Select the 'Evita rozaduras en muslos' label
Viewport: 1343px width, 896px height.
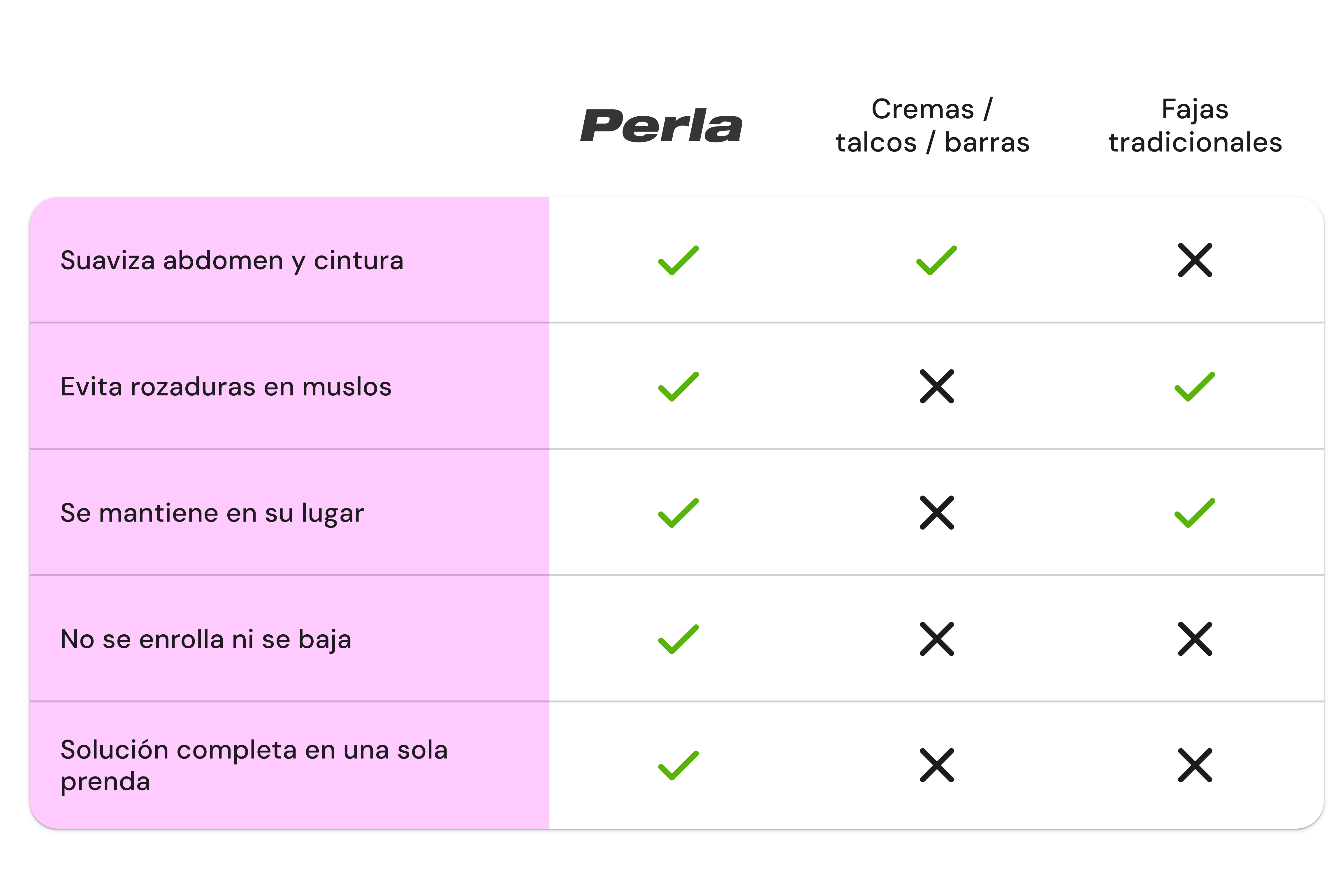coord(226,387)
